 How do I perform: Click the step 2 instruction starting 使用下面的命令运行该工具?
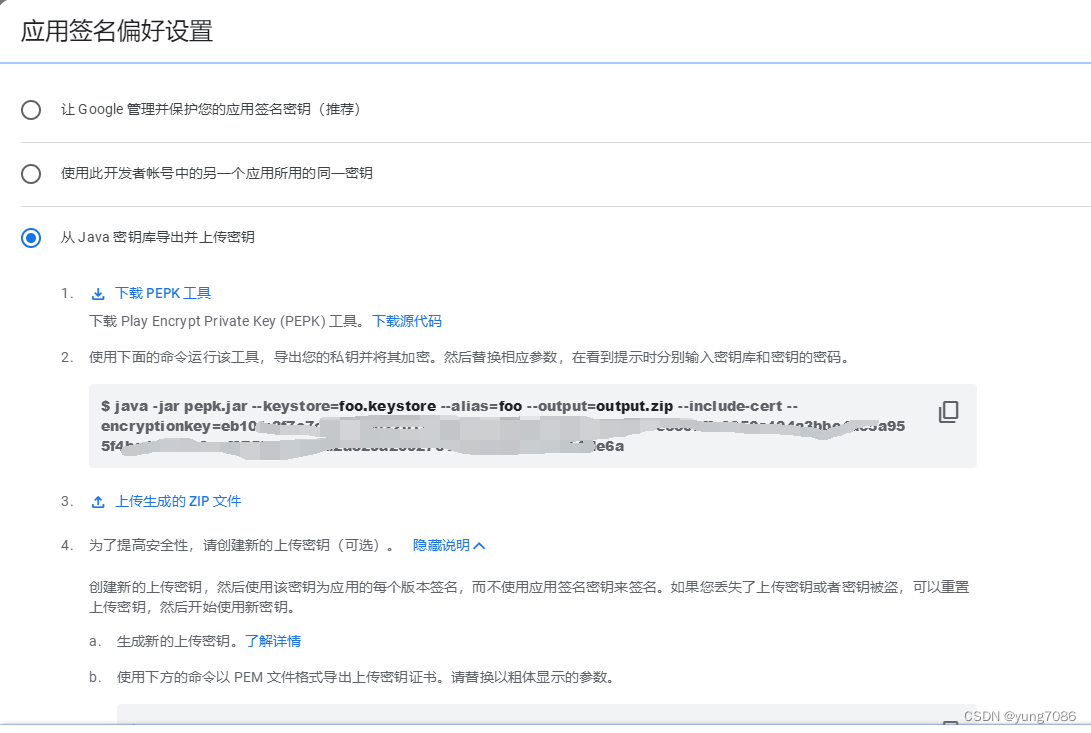(x=469, y=357)
